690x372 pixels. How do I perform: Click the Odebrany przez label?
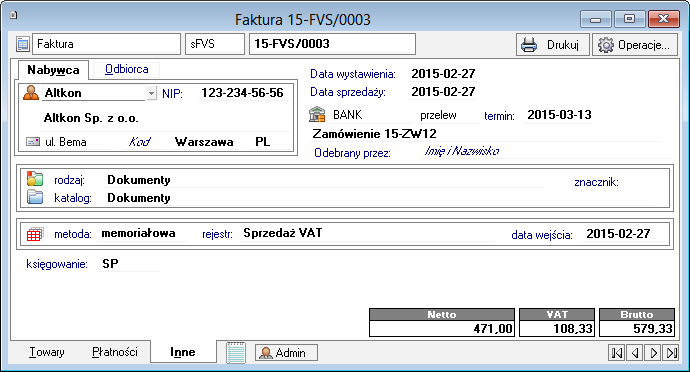[x=352, y=153]
